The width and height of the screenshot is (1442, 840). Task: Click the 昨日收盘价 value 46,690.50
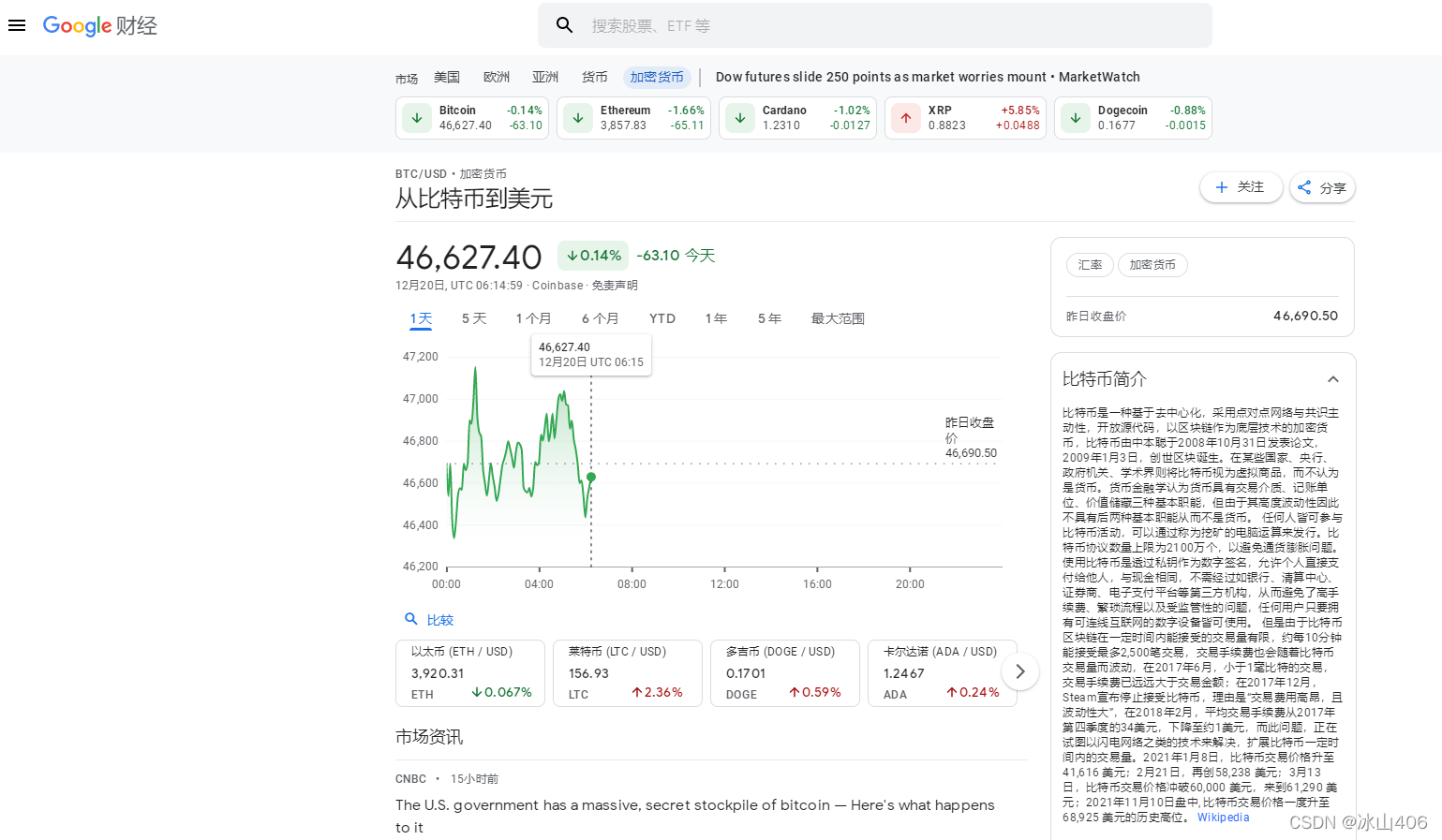point(1305,316)
